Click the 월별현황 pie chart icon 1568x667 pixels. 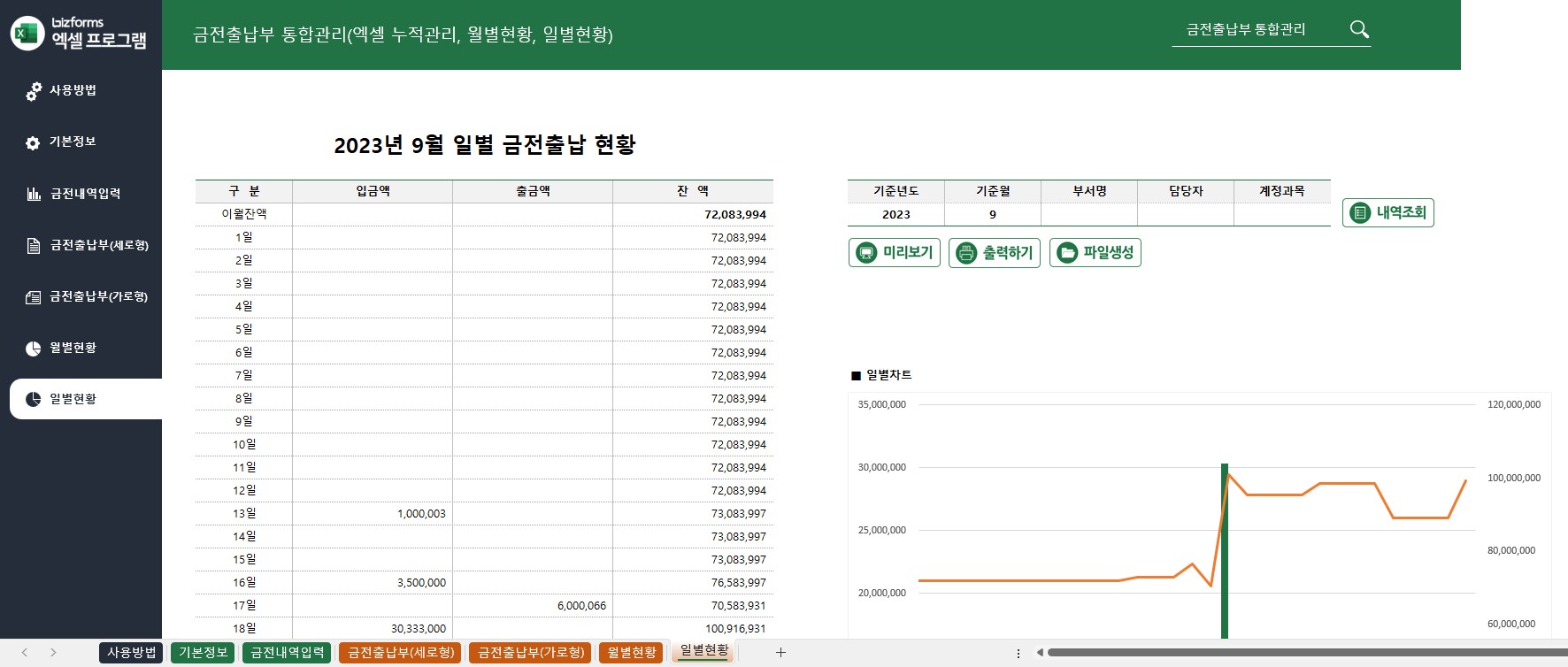coord(34,349)
